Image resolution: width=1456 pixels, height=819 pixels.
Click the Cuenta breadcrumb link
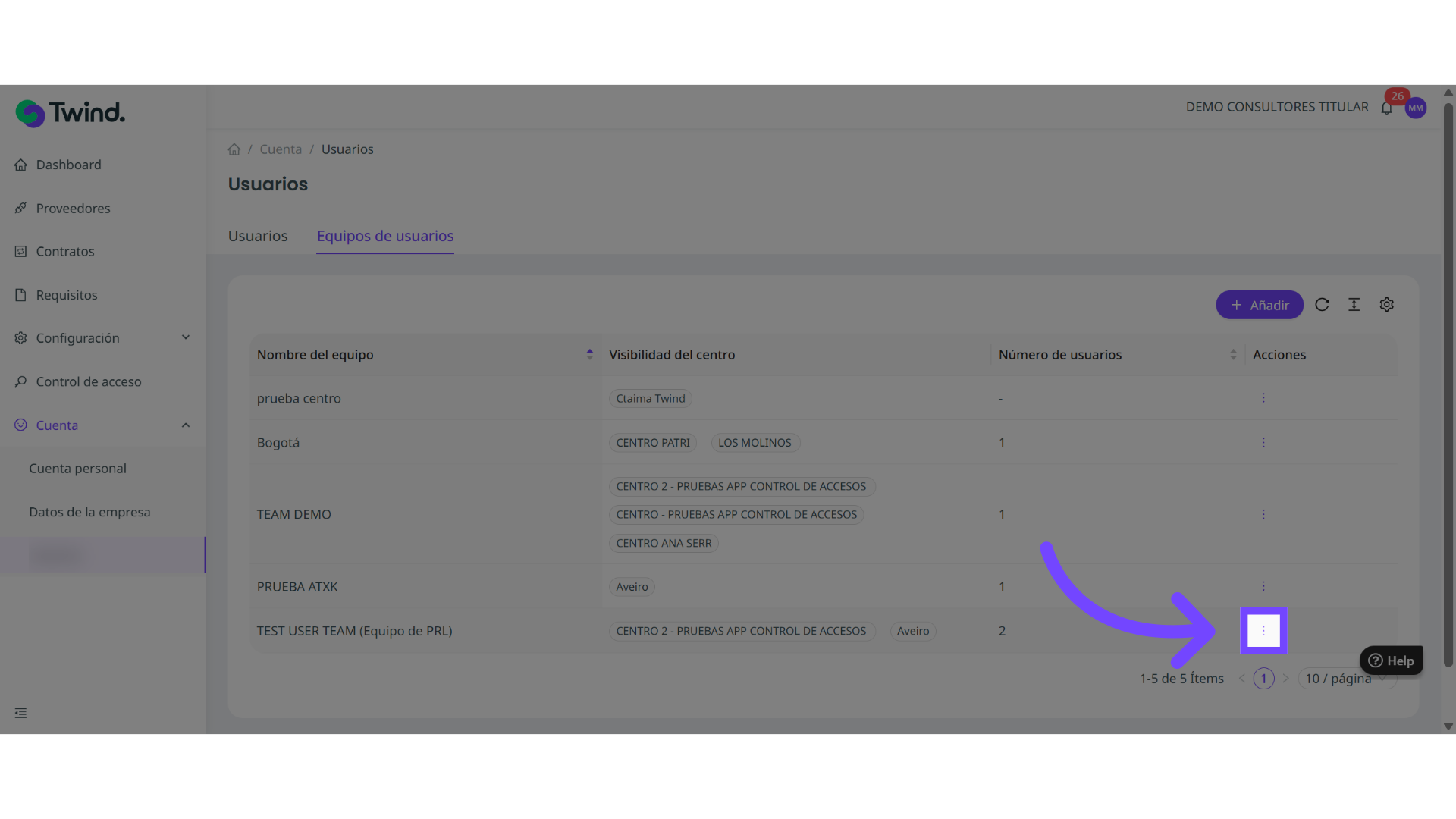click(281, 149)
